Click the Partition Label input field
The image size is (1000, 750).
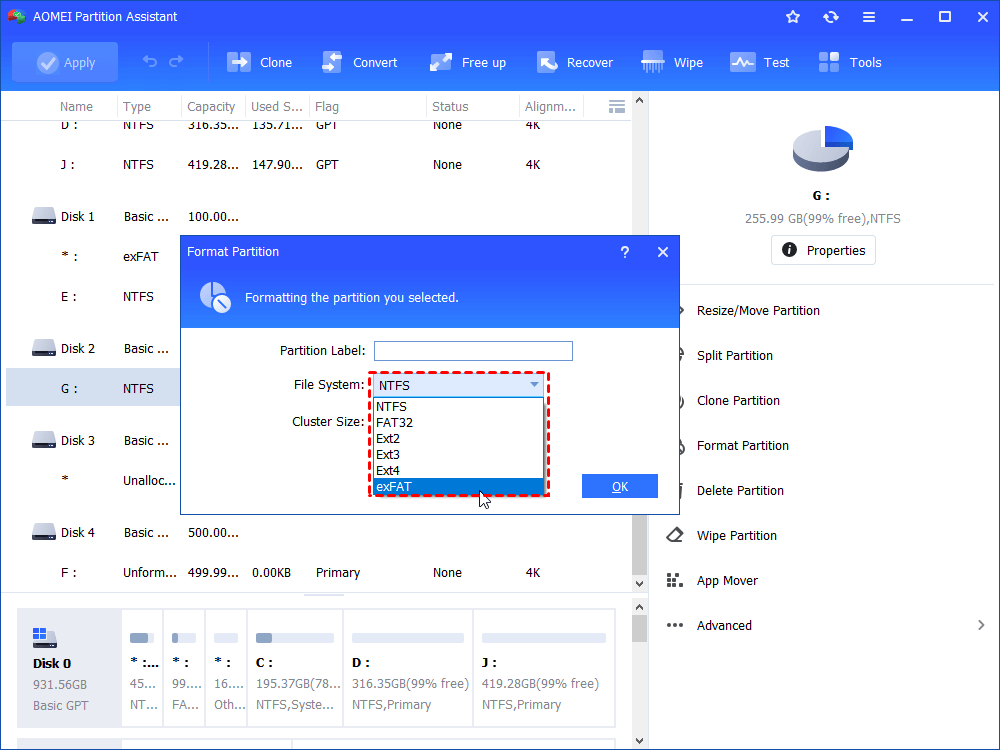click(473, 351)
